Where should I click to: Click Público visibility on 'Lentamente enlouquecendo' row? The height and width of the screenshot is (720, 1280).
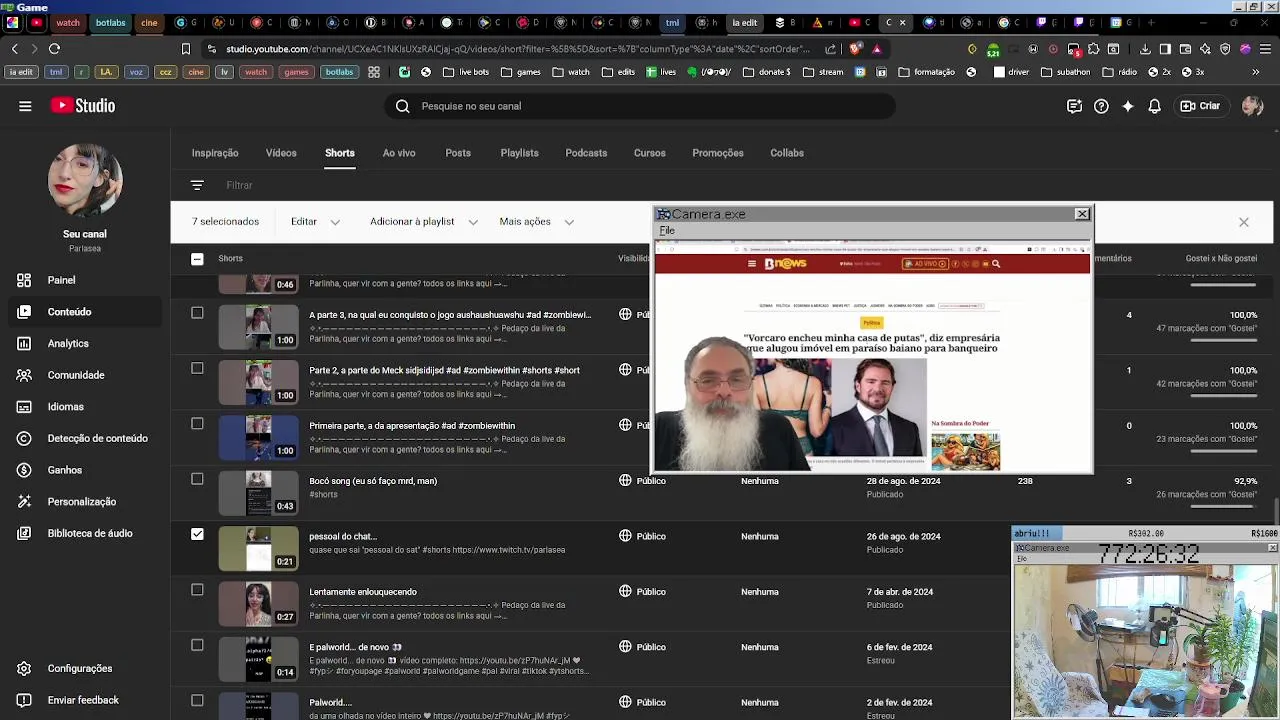(x=642, y=592)
